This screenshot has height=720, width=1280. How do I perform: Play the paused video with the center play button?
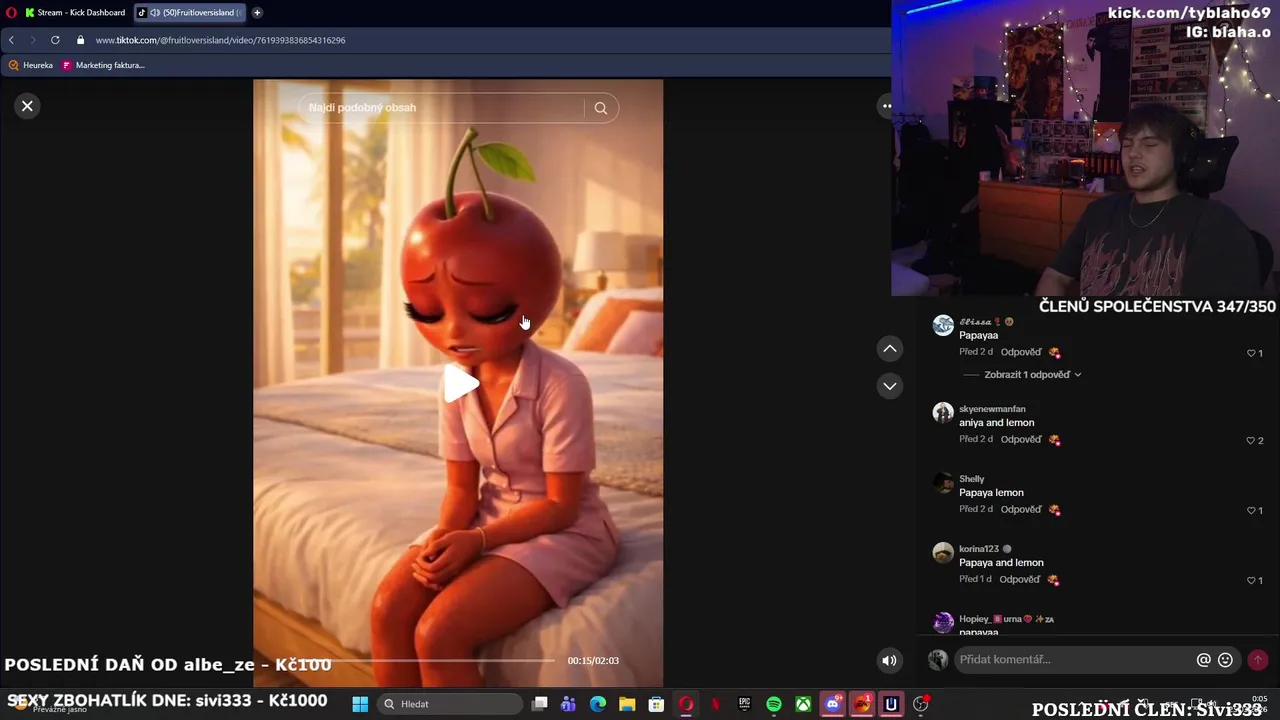tap(461, 384)
